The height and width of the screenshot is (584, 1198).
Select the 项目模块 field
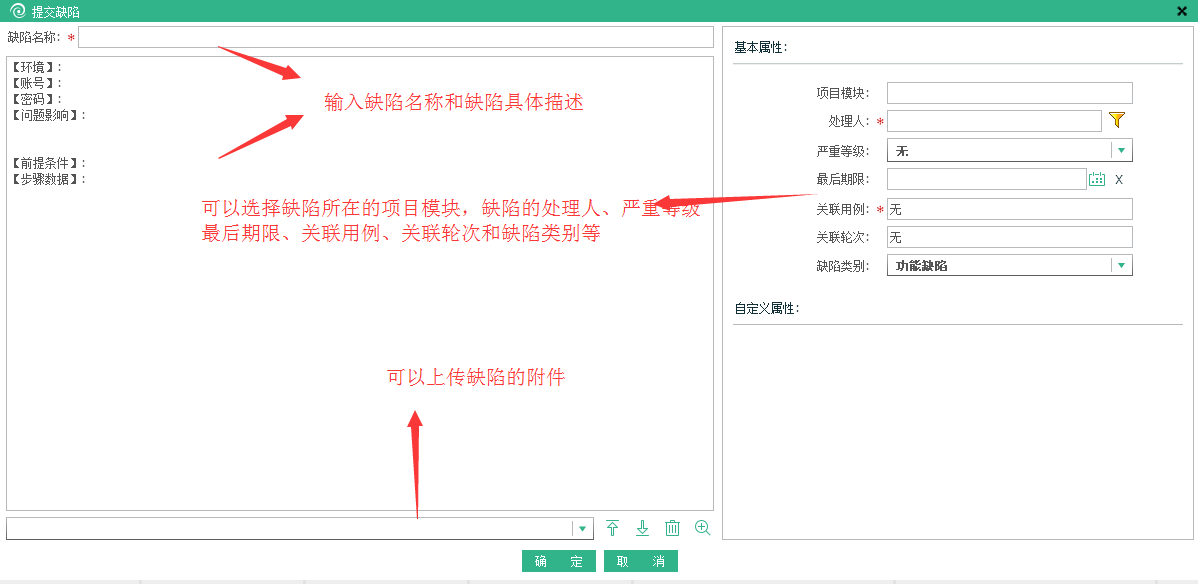pos(1009,93)
